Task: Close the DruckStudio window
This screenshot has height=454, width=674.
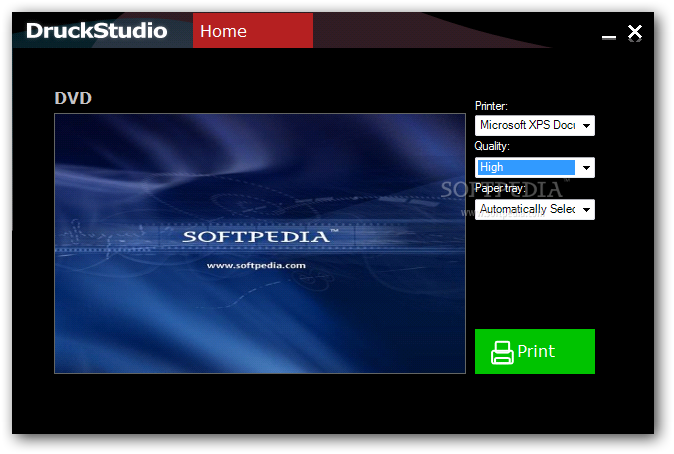Action: point(635,32)
